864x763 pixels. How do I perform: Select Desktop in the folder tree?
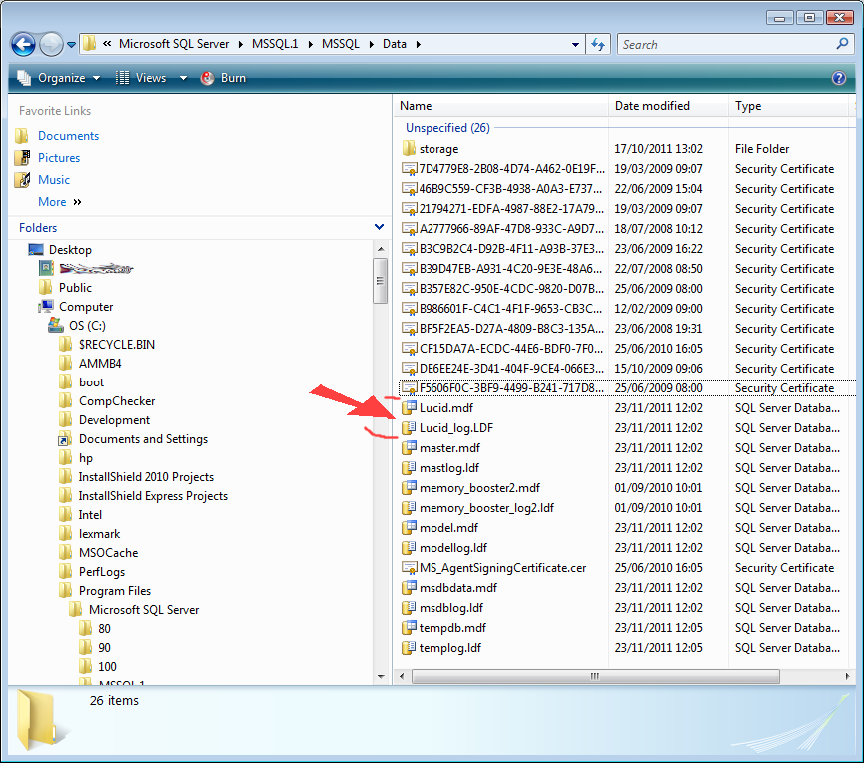[x=70, y=250]
